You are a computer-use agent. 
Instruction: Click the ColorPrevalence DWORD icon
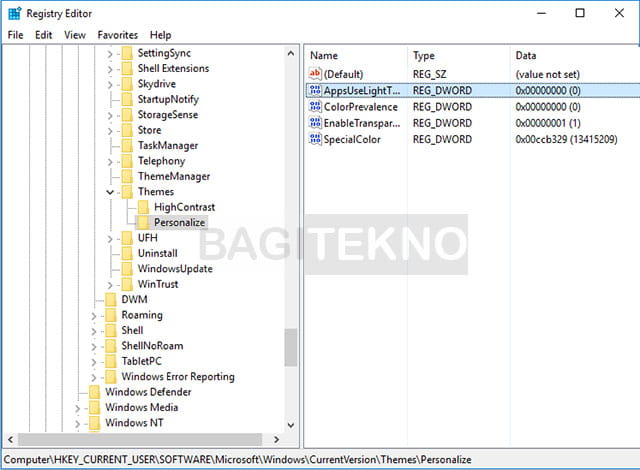click(x=315, y=106)
